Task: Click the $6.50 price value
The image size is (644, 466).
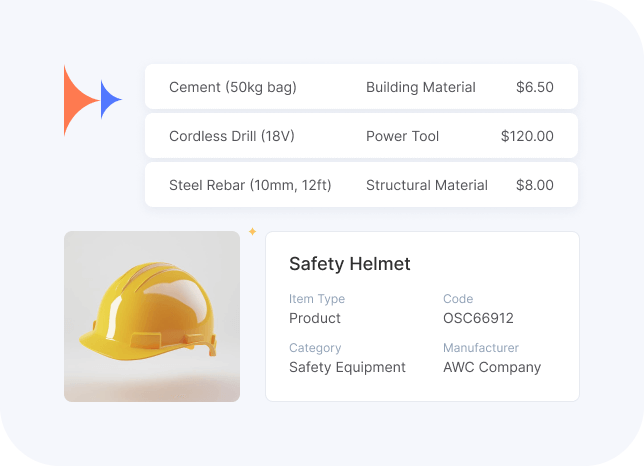Action: [x=534, y=87]
